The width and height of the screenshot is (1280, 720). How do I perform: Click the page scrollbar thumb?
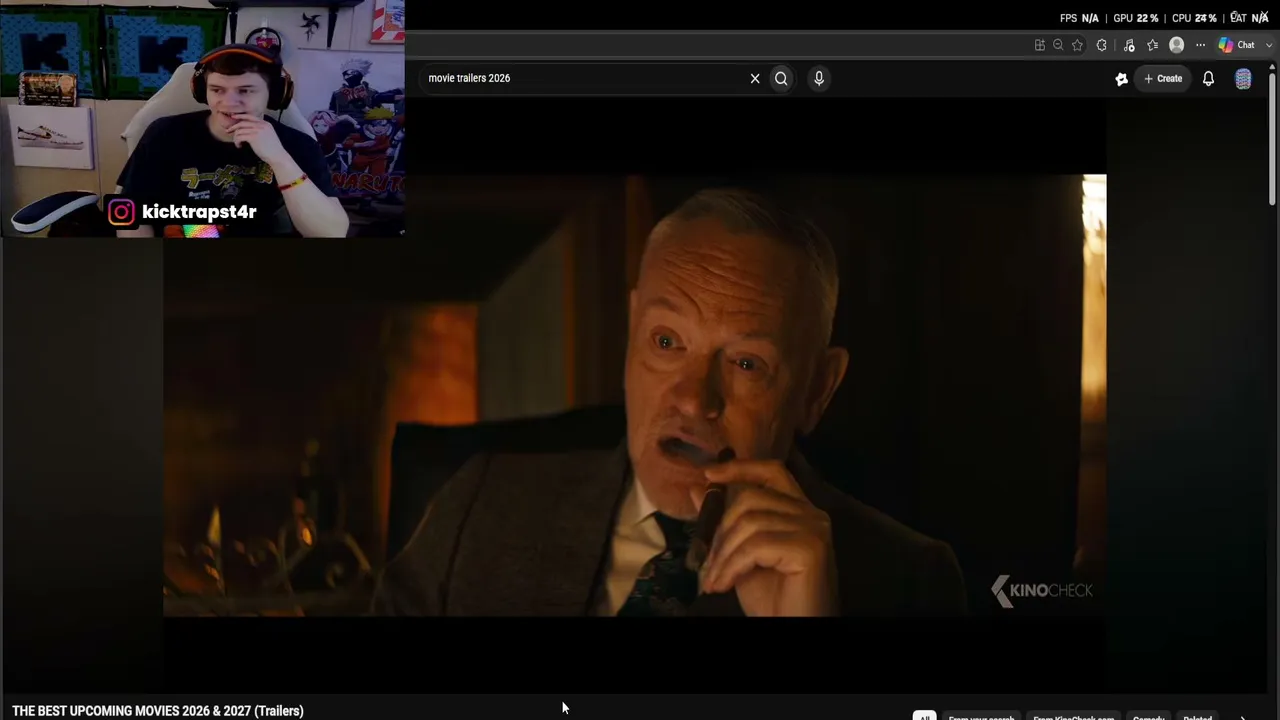[x=1271, y=138]
